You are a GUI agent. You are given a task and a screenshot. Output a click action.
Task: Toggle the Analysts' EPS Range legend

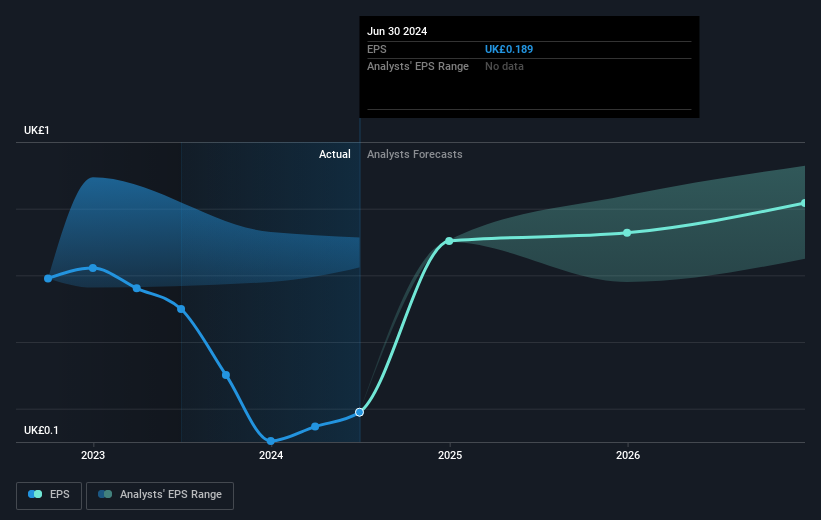160,495
